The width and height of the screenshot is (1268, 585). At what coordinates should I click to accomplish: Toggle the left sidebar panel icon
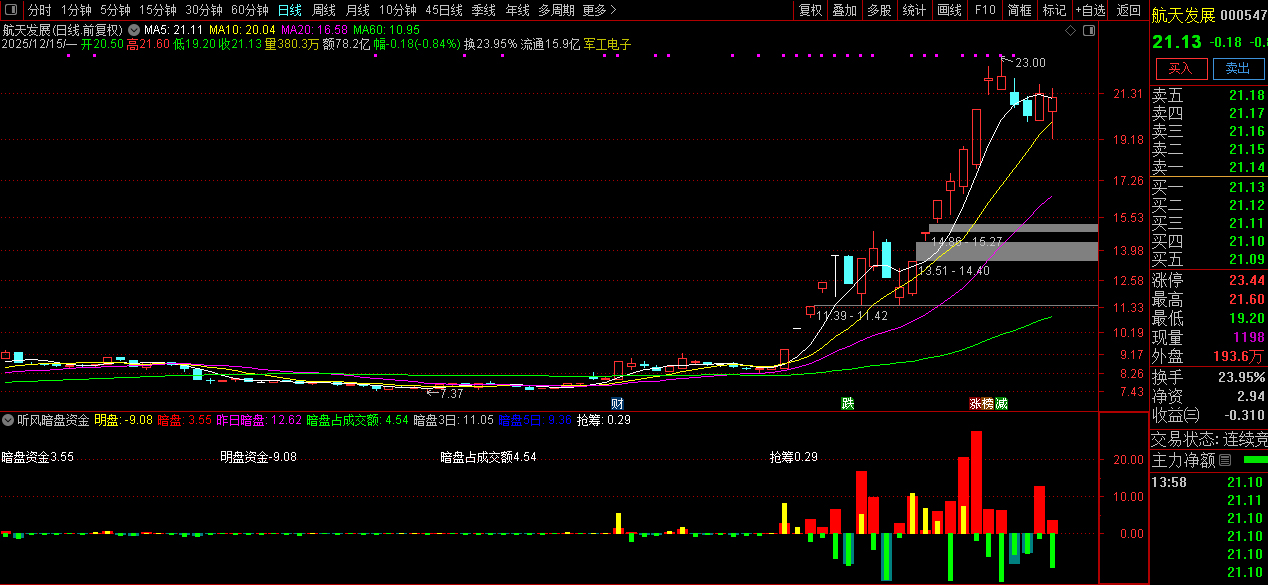click(x=12, y=10)
